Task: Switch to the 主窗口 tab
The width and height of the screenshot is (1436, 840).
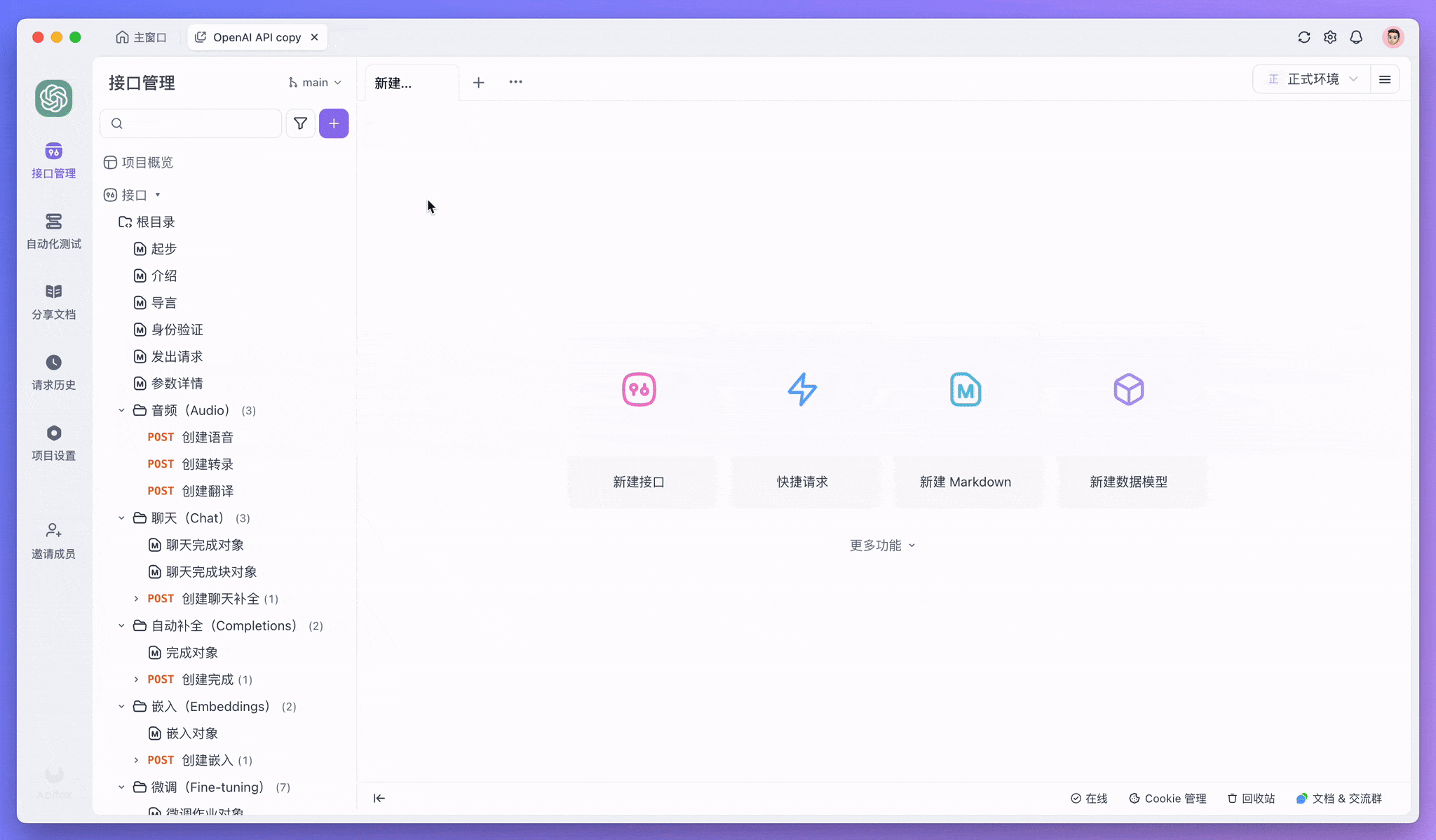Action: point(141,36)
